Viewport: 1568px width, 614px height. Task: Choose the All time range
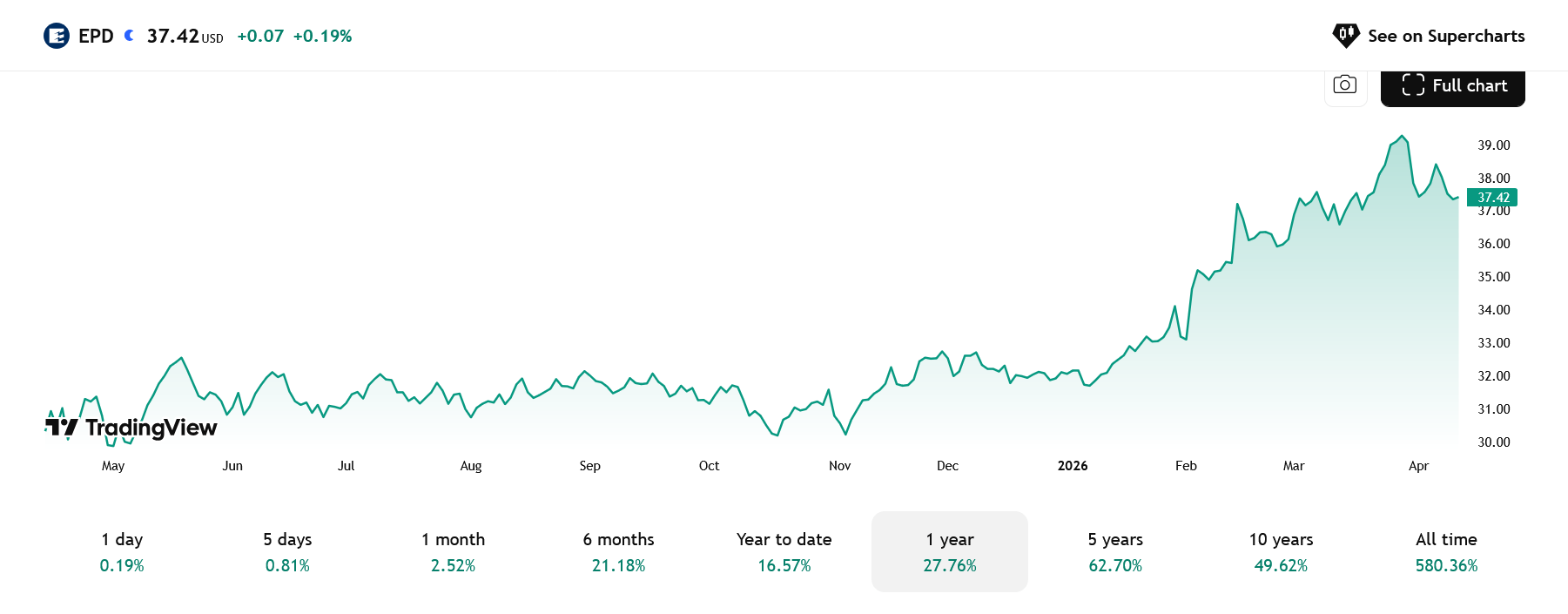point(1446,552)
